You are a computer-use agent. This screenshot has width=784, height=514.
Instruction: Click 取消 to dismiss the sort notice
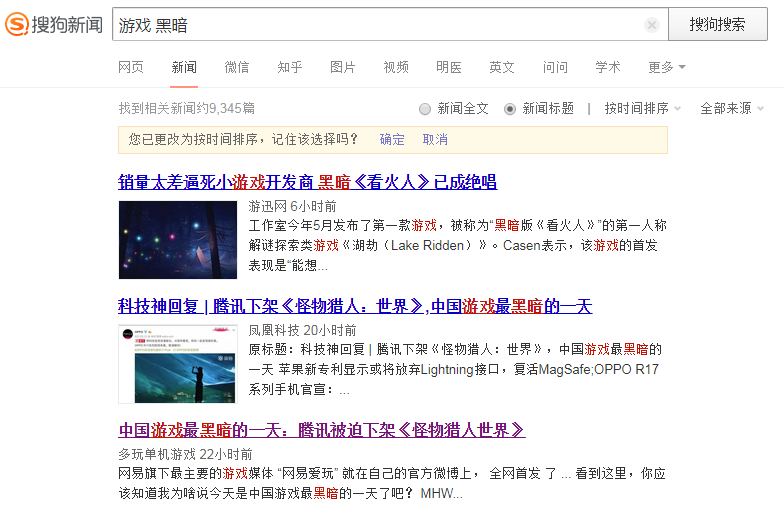point(435,140)
